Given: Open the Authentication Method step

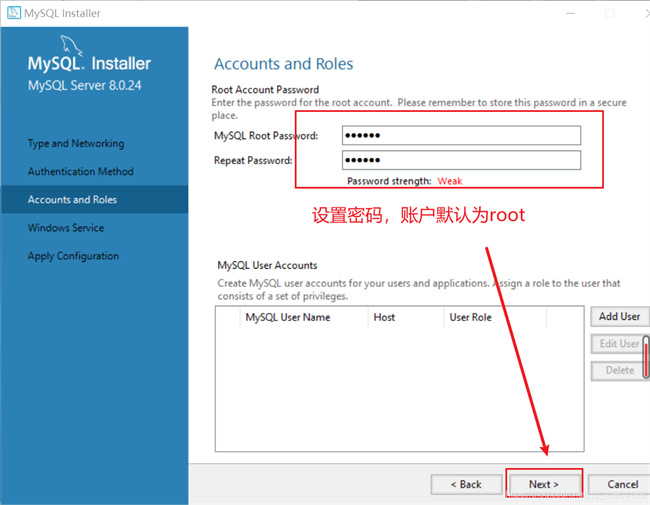Looking at the screenshot, I should pos(80,172).
